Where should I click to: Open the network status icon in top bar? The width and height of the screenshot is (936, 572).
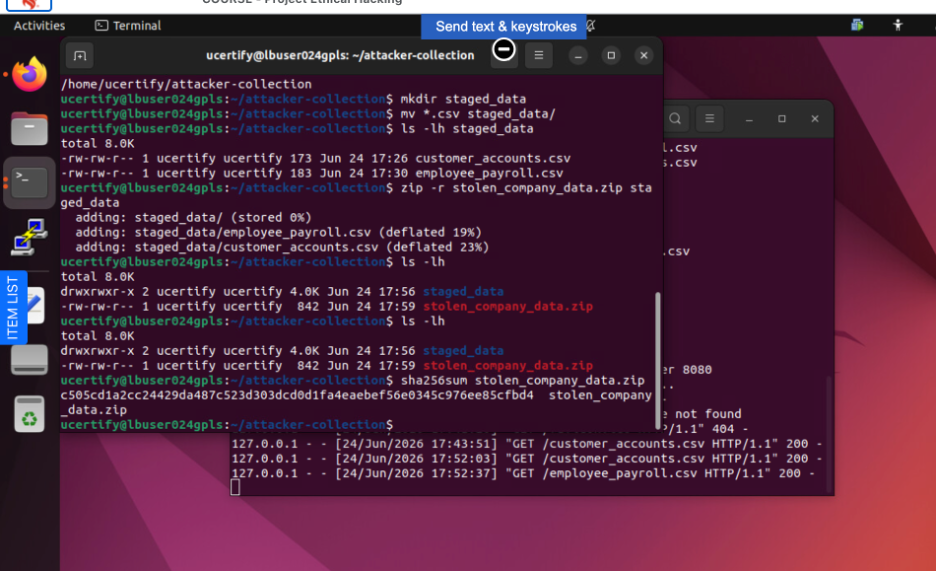click(x=857, y=25)
